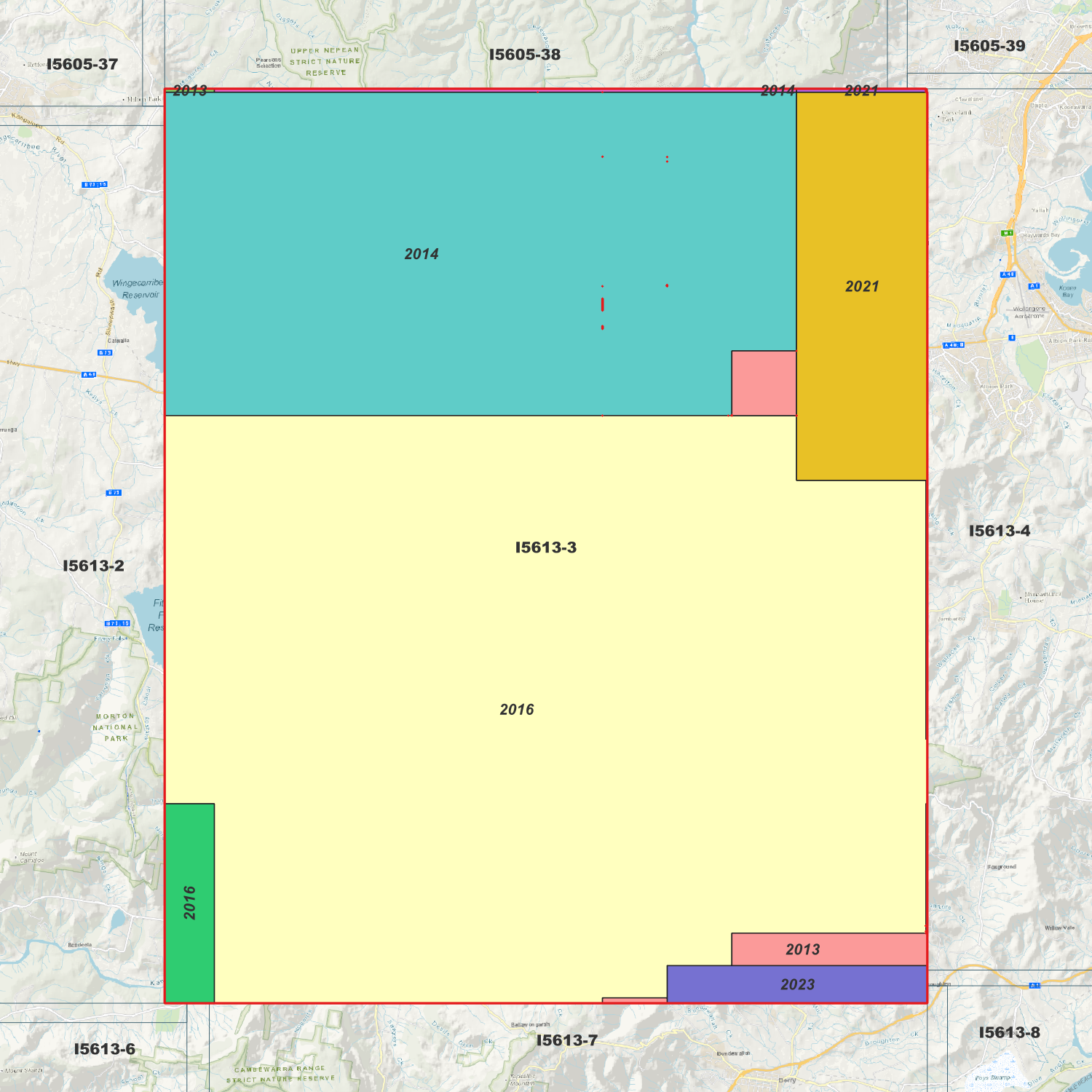Click the I5613-3 map sheet label
The height and width of the screenshot is (1092, 1092).
(x=545, y=547)
